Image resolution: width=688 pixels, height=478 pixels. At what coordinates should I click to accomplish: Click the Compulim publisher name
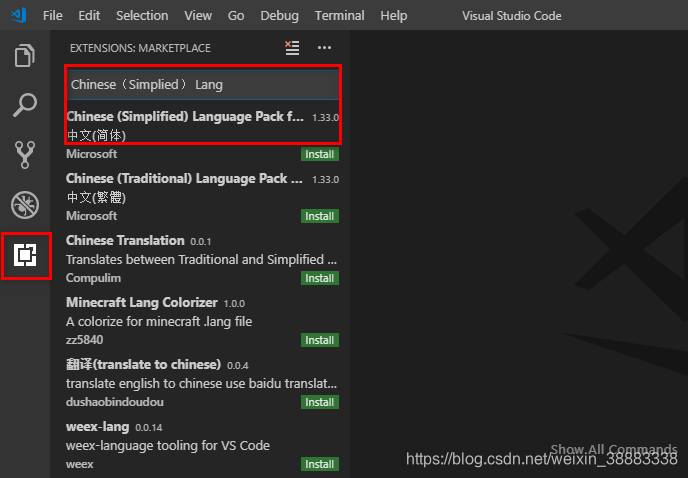click(93, 278)
